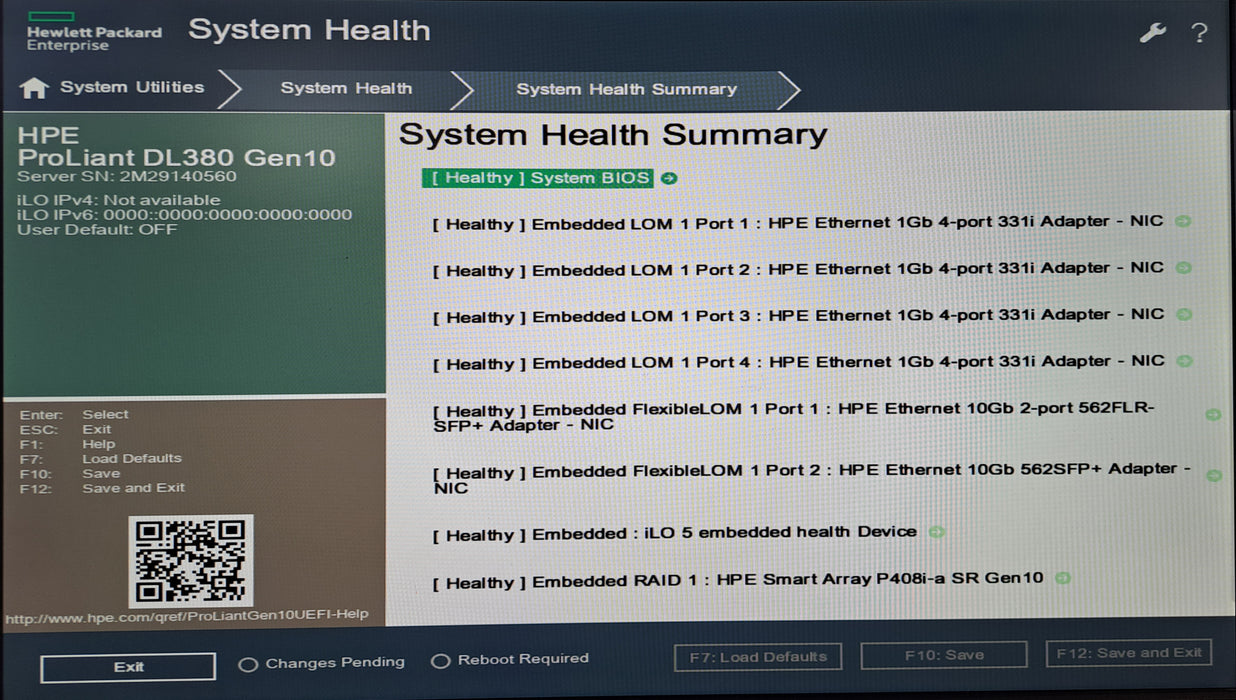The width and height of the screenshot is (1236, 700).
Task: Click arrow icon for iLO 5 health device
Action: coord(936,532)
